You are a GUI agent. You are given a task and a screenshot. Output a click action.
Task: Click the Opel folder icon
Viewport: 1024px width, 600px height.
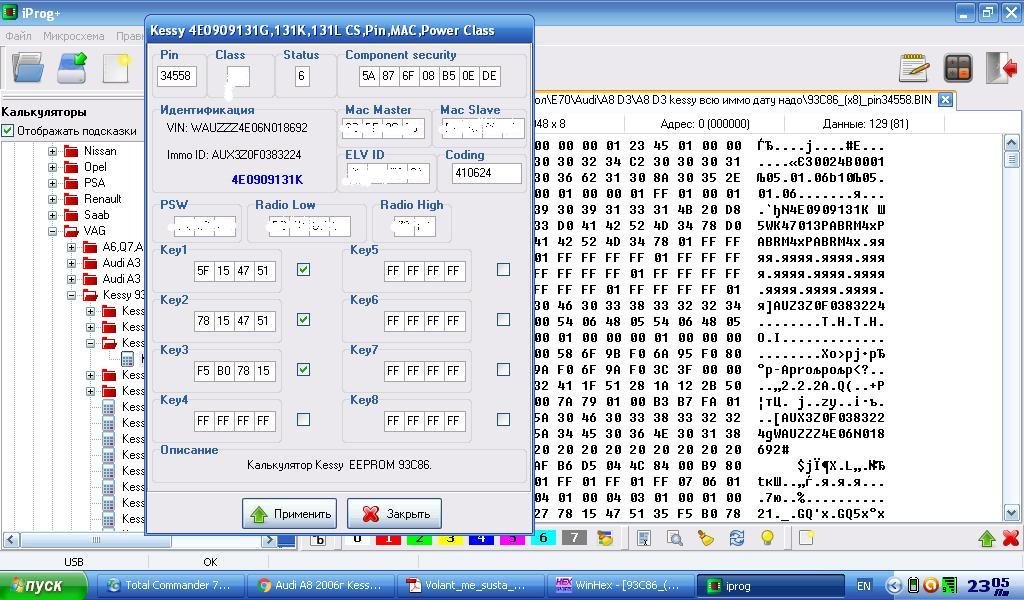[x=71, y=167]
